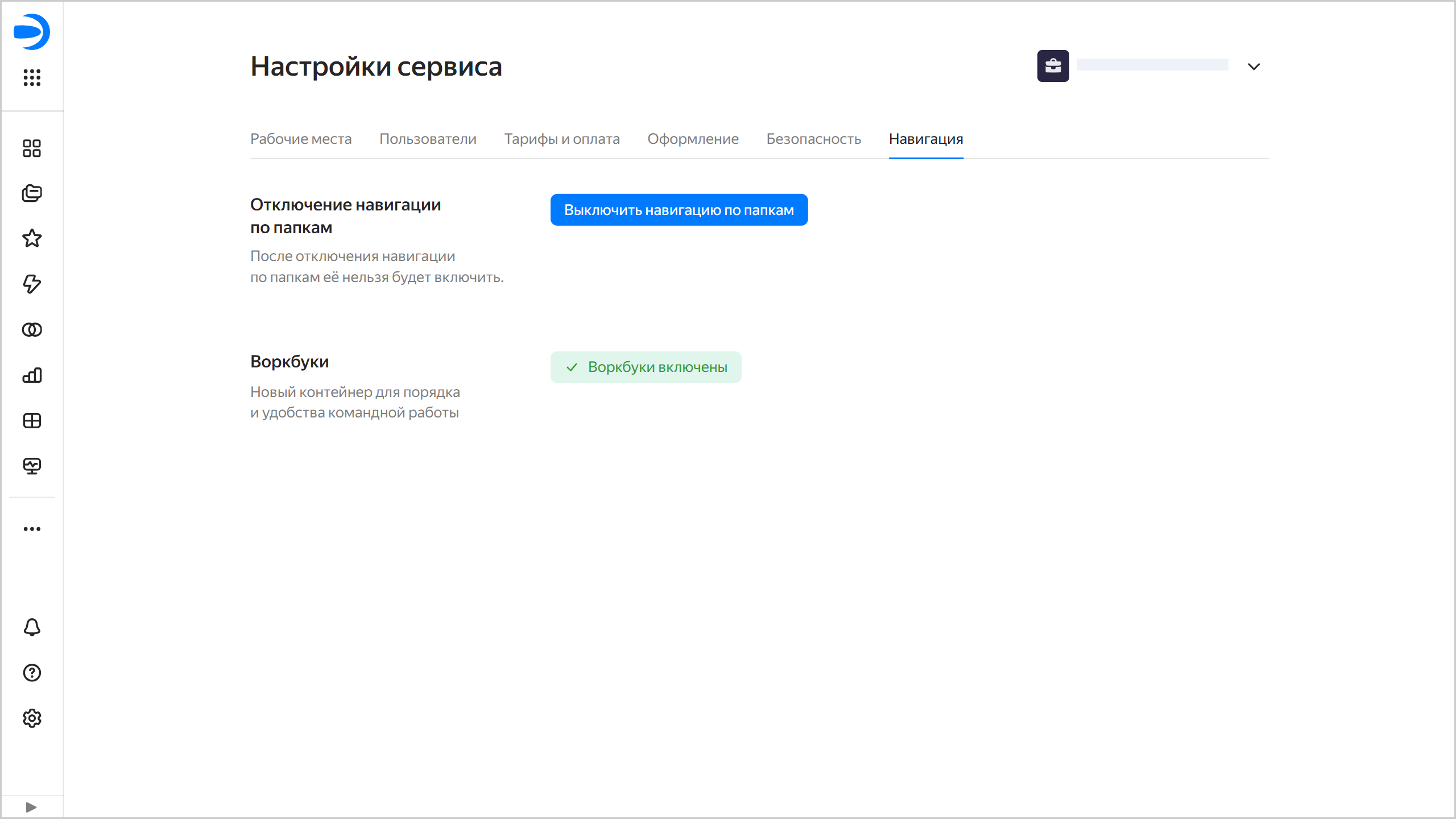Switch to the Безопасность tab
The height and width of the screenshot is (819, 1456).
pos(813,139)
